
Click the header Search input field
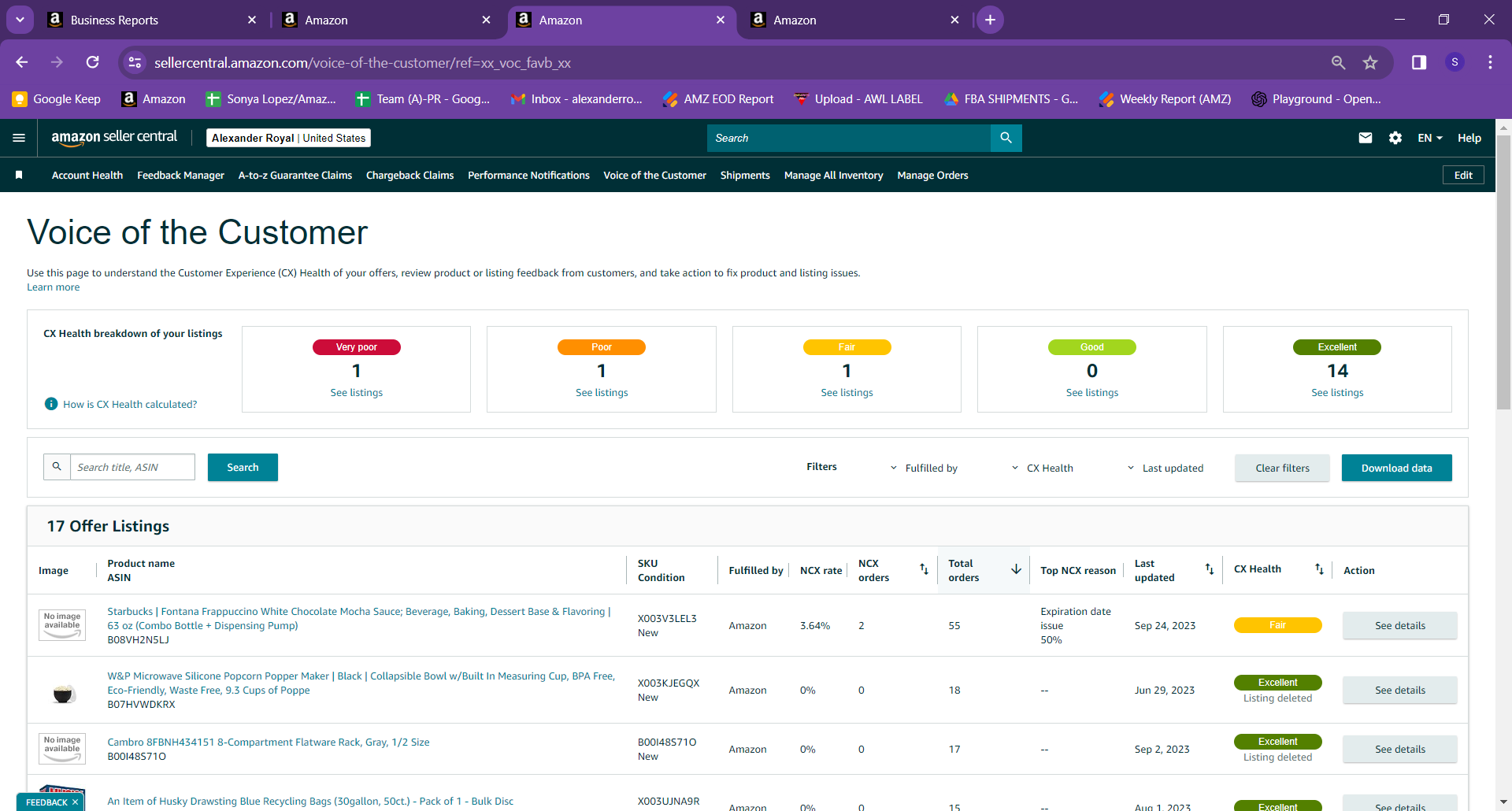click(849, 138)
